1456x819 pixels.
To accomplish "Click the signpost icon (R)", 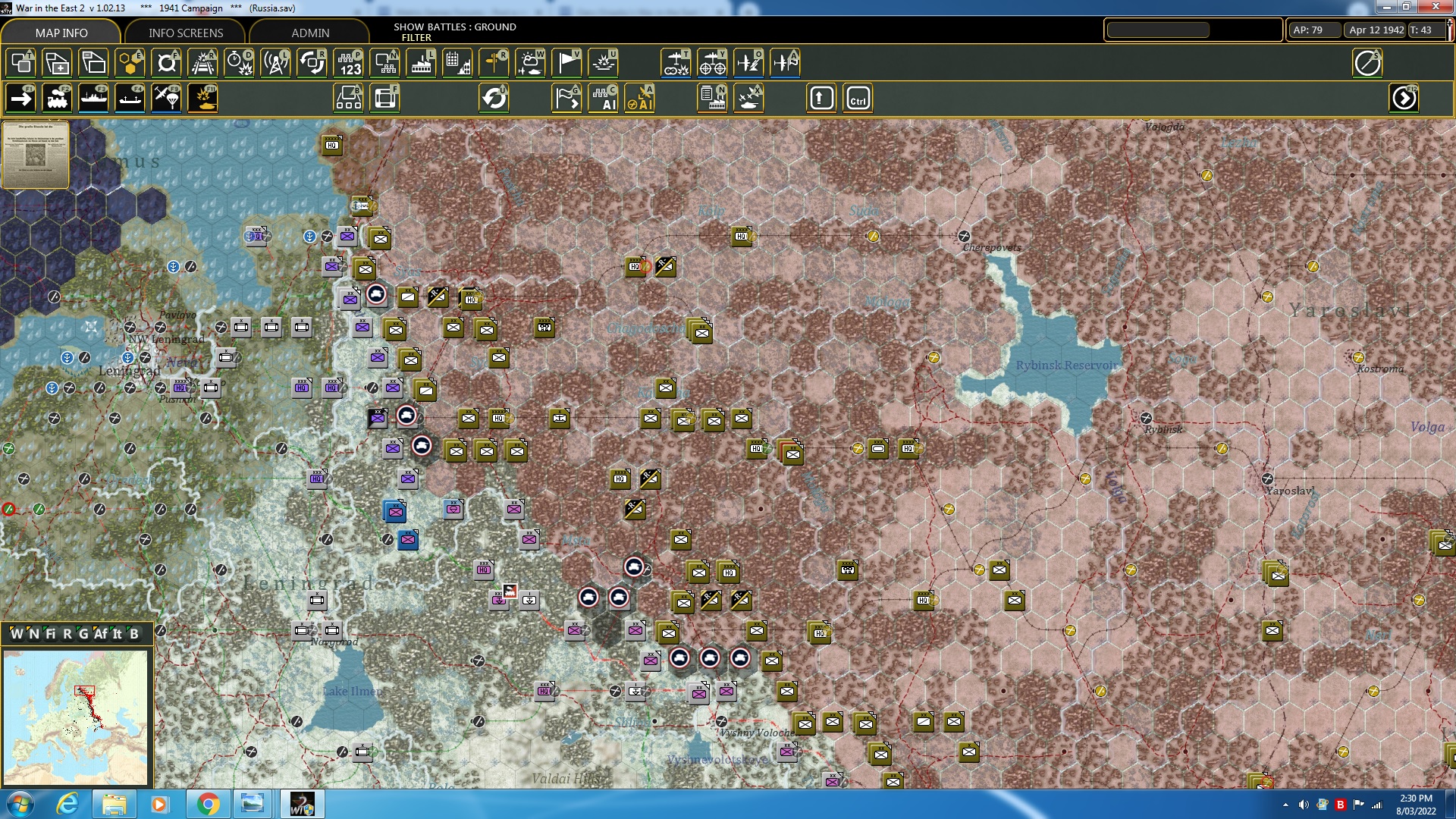I will click(x=494, y=63).
